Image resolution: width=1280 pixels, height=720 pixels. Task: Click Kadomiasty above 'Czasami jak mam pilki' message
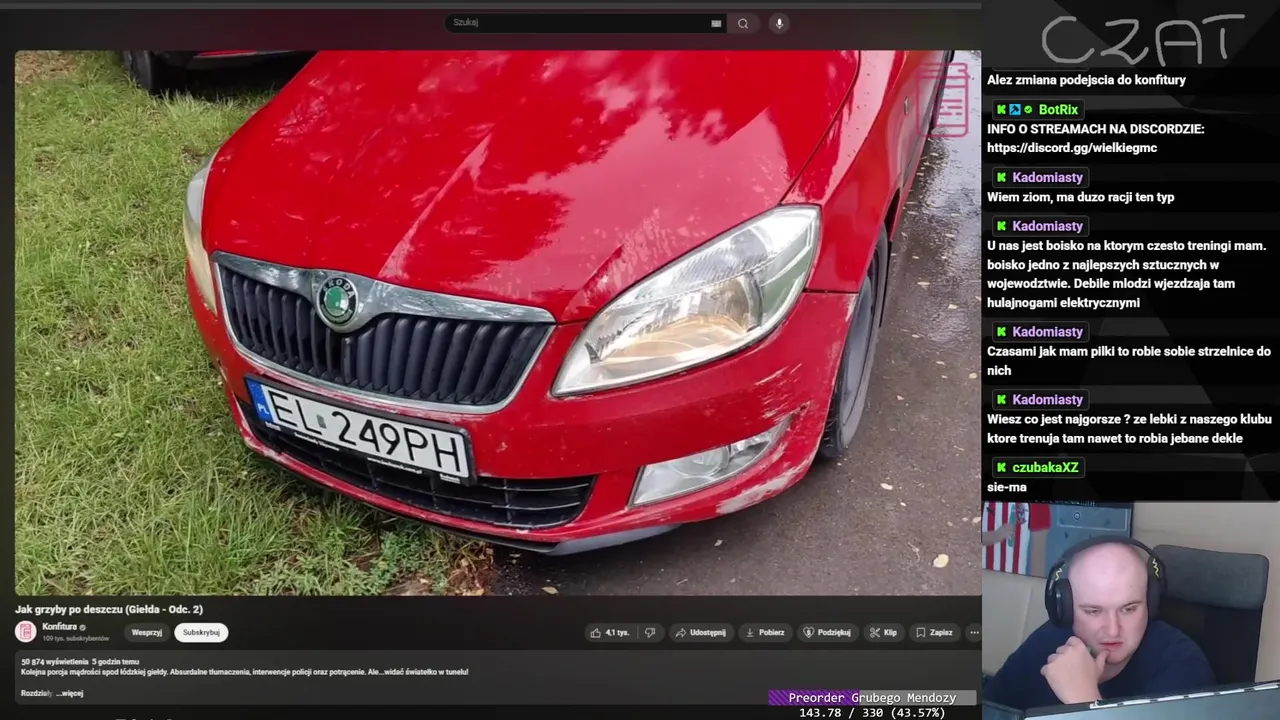pos(1047,332)
